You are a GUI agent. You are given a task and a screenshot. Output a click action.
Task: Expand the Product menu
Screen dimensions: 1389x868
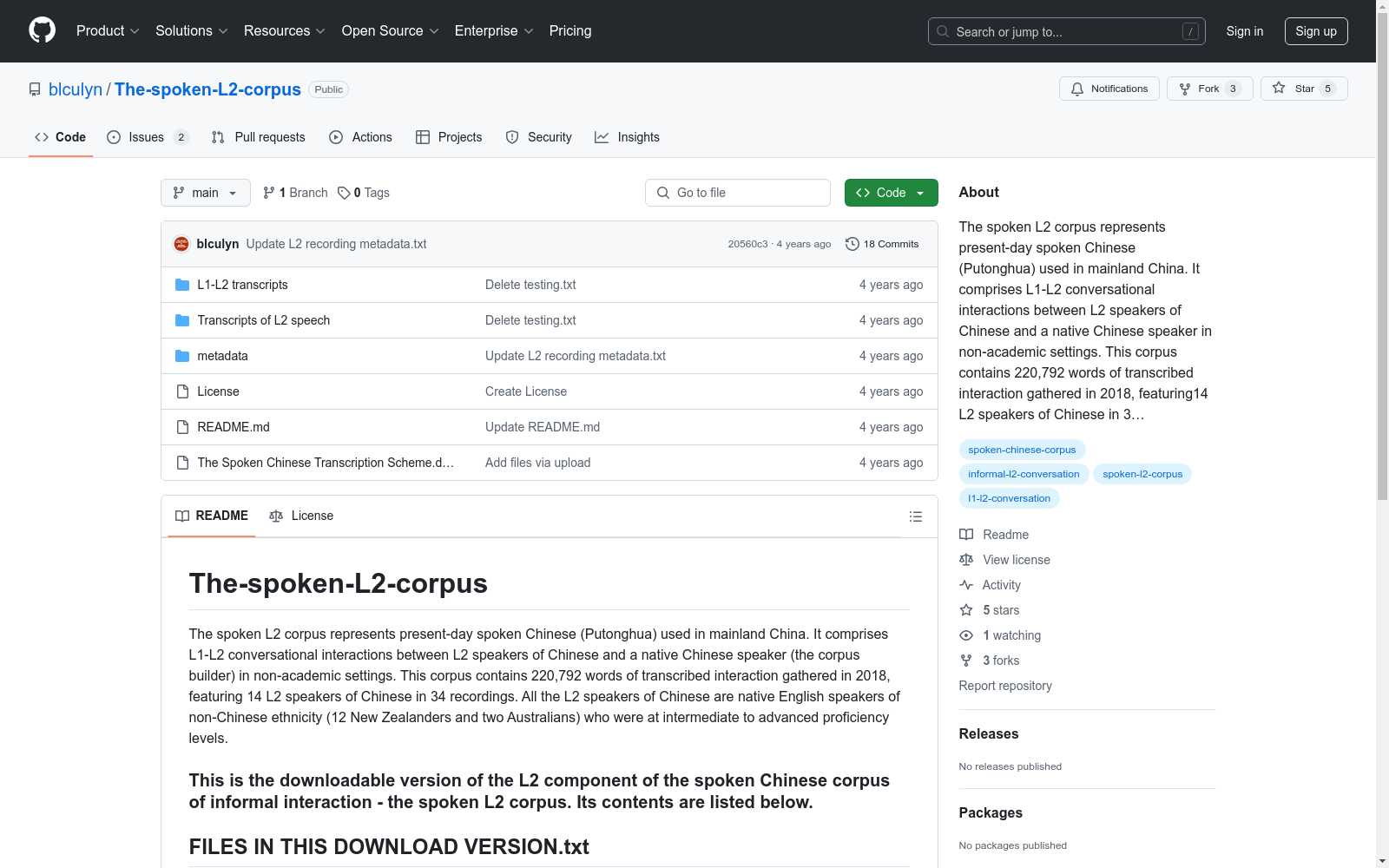coord(108,31)
